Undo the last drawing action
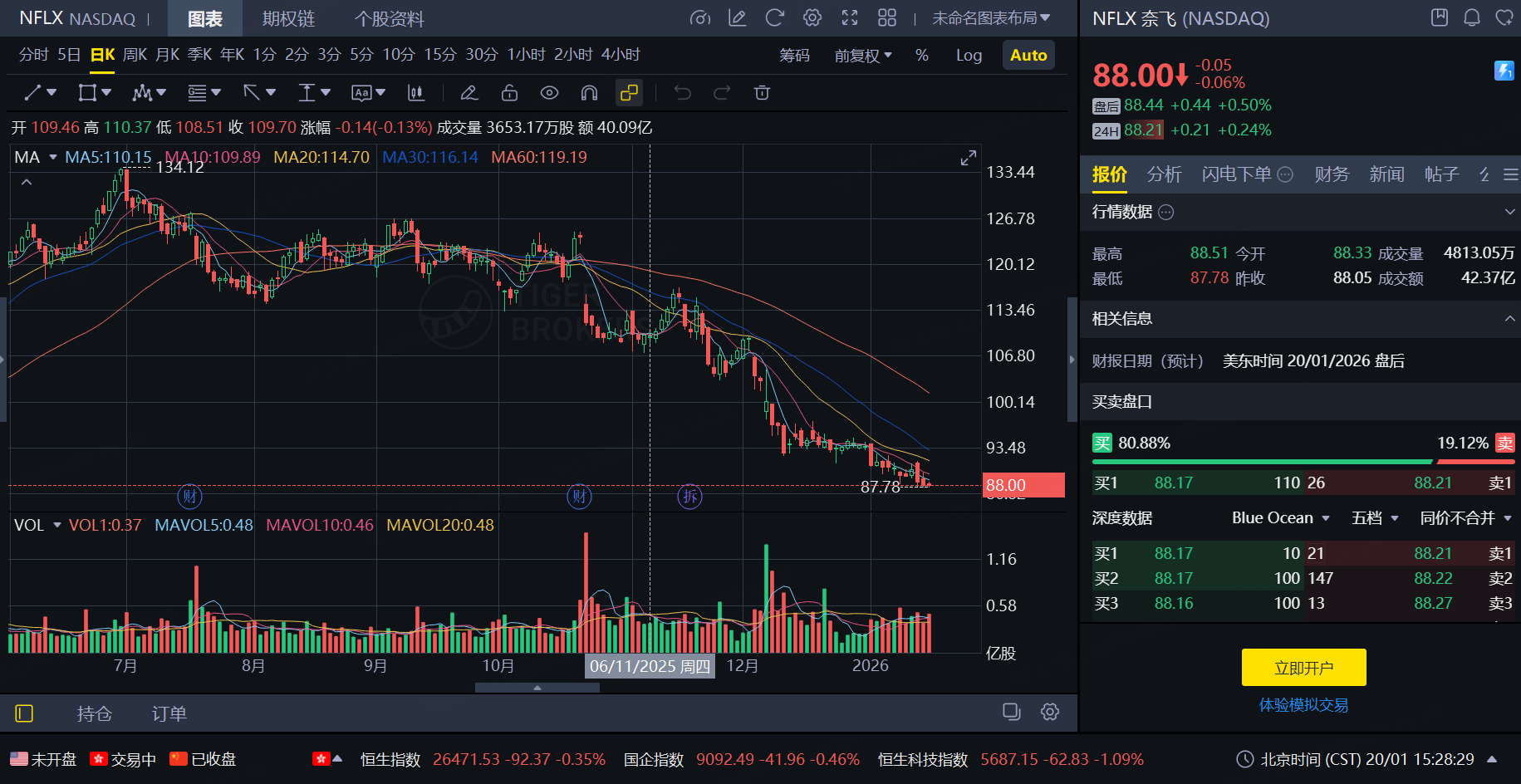This screenshot has height=784, width=1521. click(x=682, y=92)
